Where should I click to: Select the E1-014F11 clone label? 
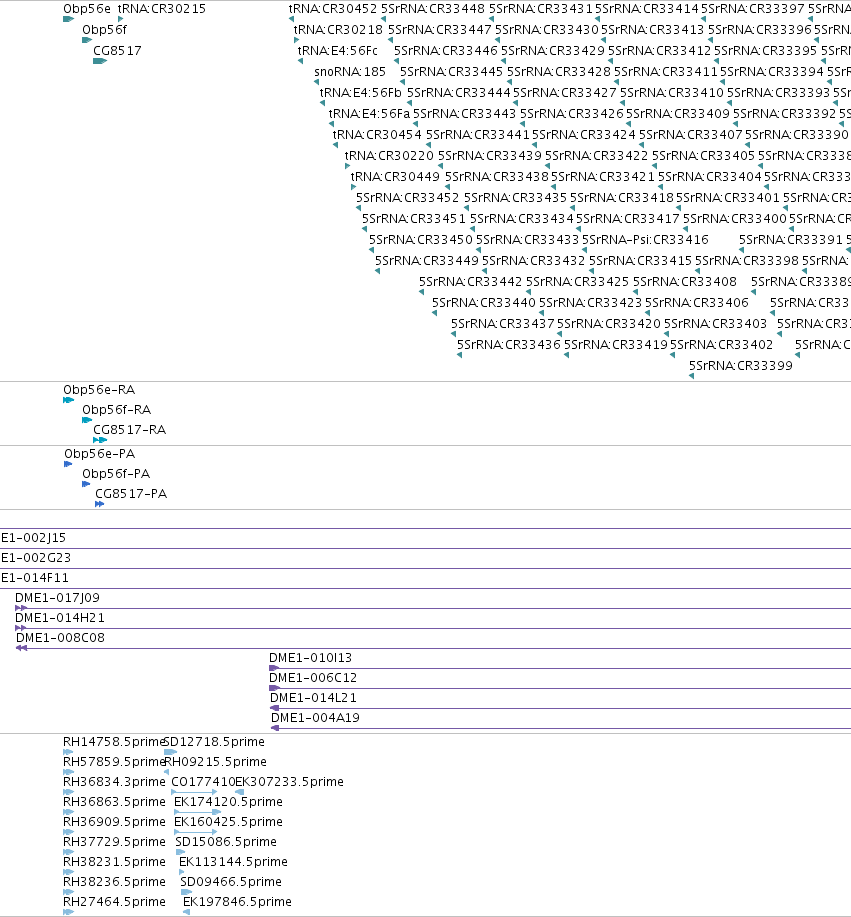click(x=35, y=578)
